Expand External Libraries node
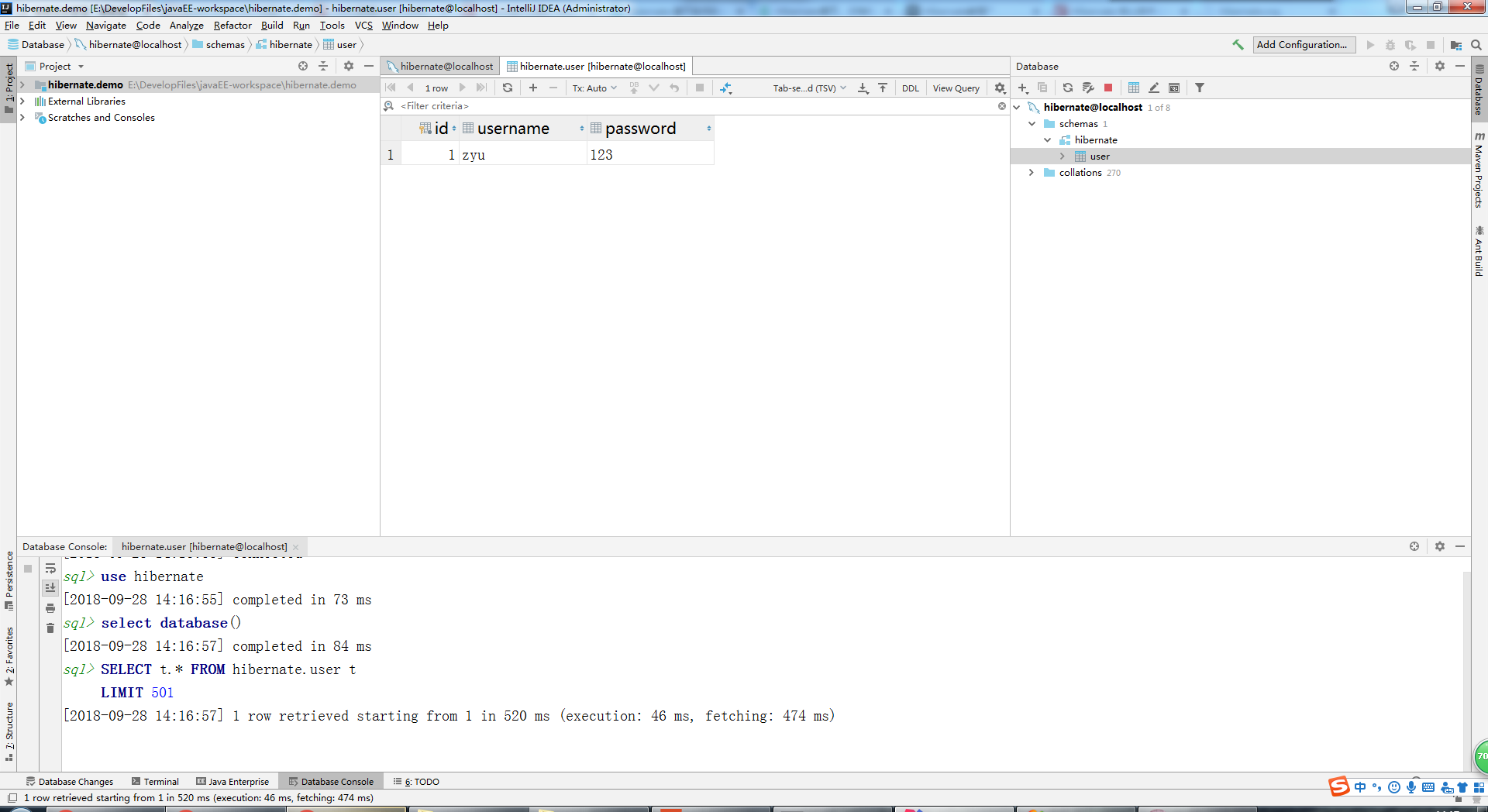Screen dimensions: 1488x812 [22, 101]
